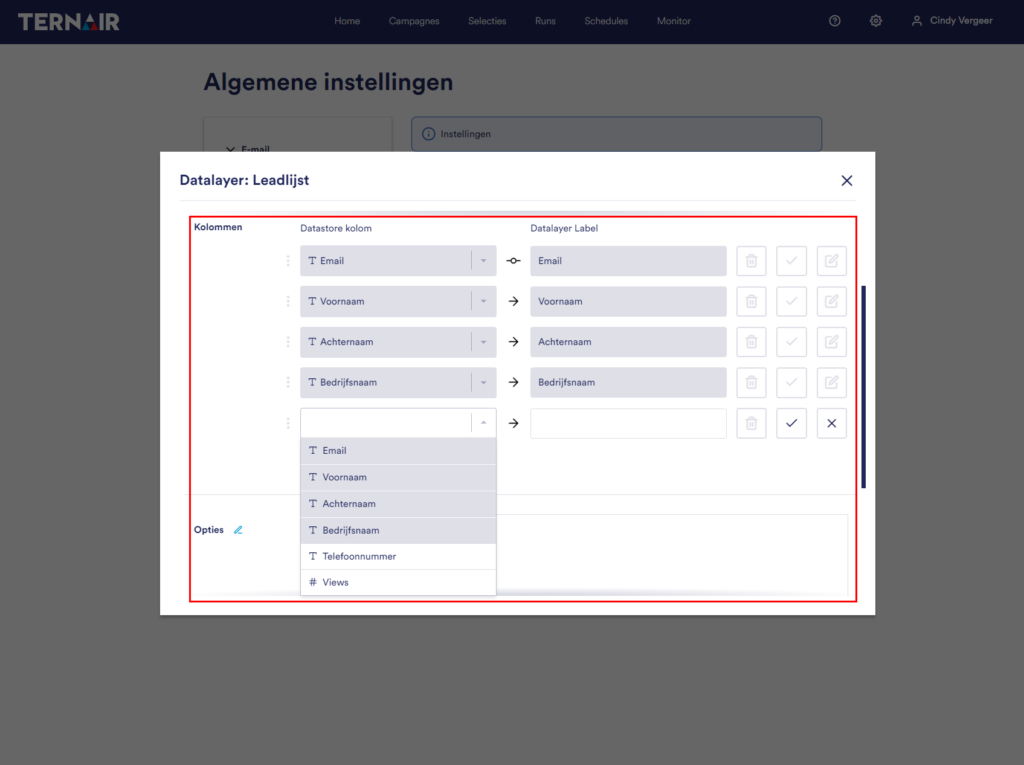Cancel the new column row

[x=831, y=423]
